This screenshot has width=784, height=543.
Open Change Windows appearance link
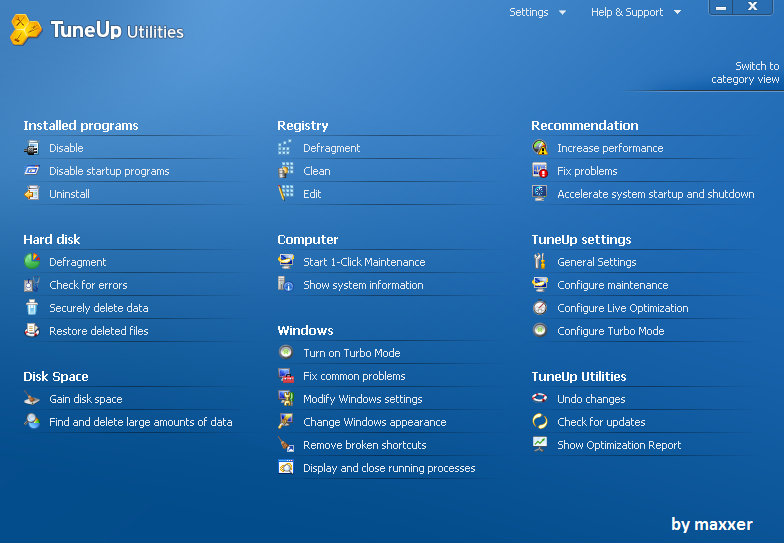coord(374,422)
